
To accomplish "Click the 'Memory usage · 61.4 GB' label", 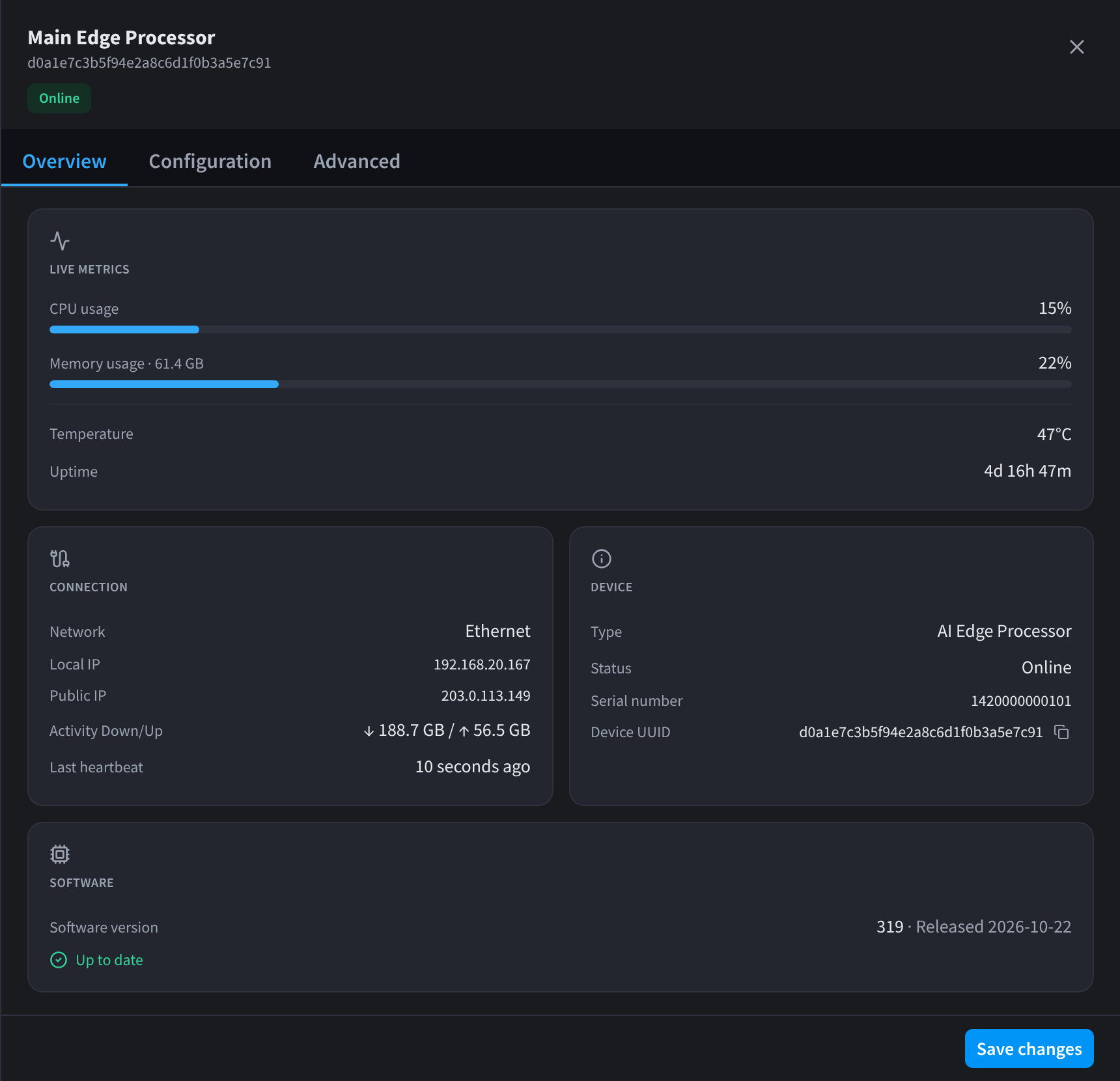I will point(127,363).
